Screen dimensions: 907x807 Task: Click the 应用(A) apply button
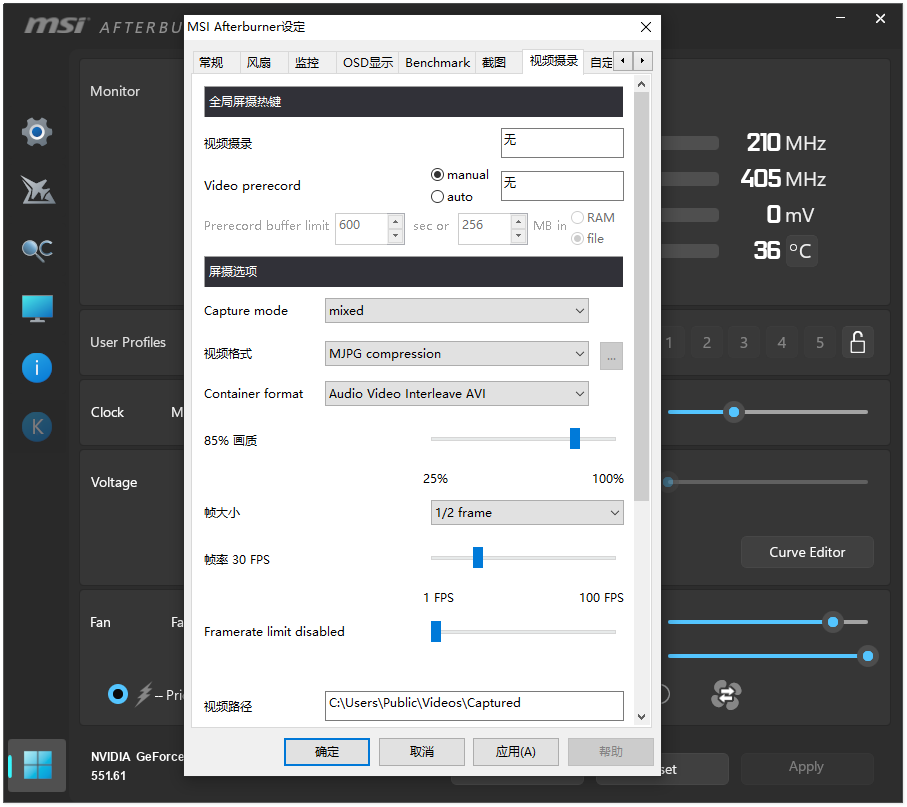(516, 751)
